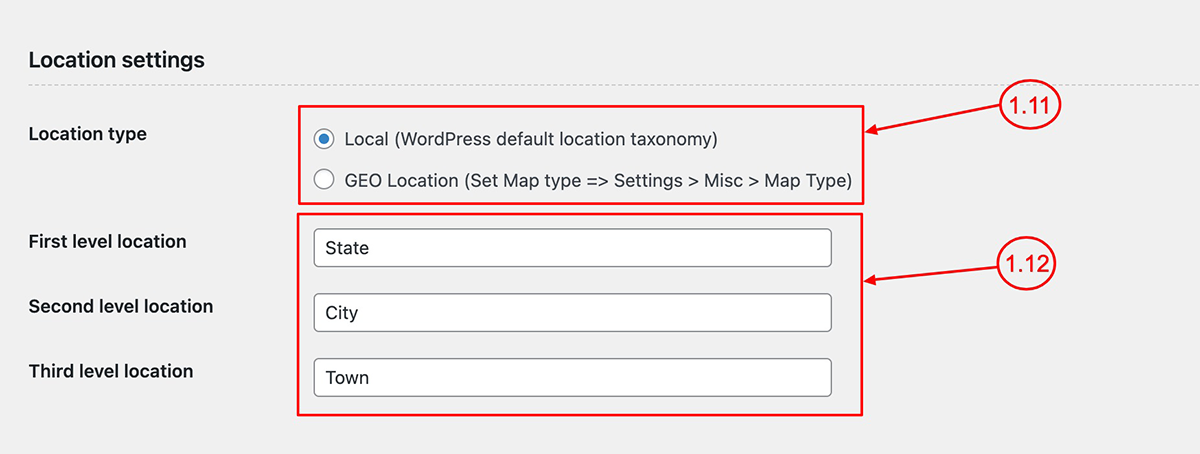1200x454 pixels.
Task: Focus the Third level location field containing Town
Action: click(573, 378)
